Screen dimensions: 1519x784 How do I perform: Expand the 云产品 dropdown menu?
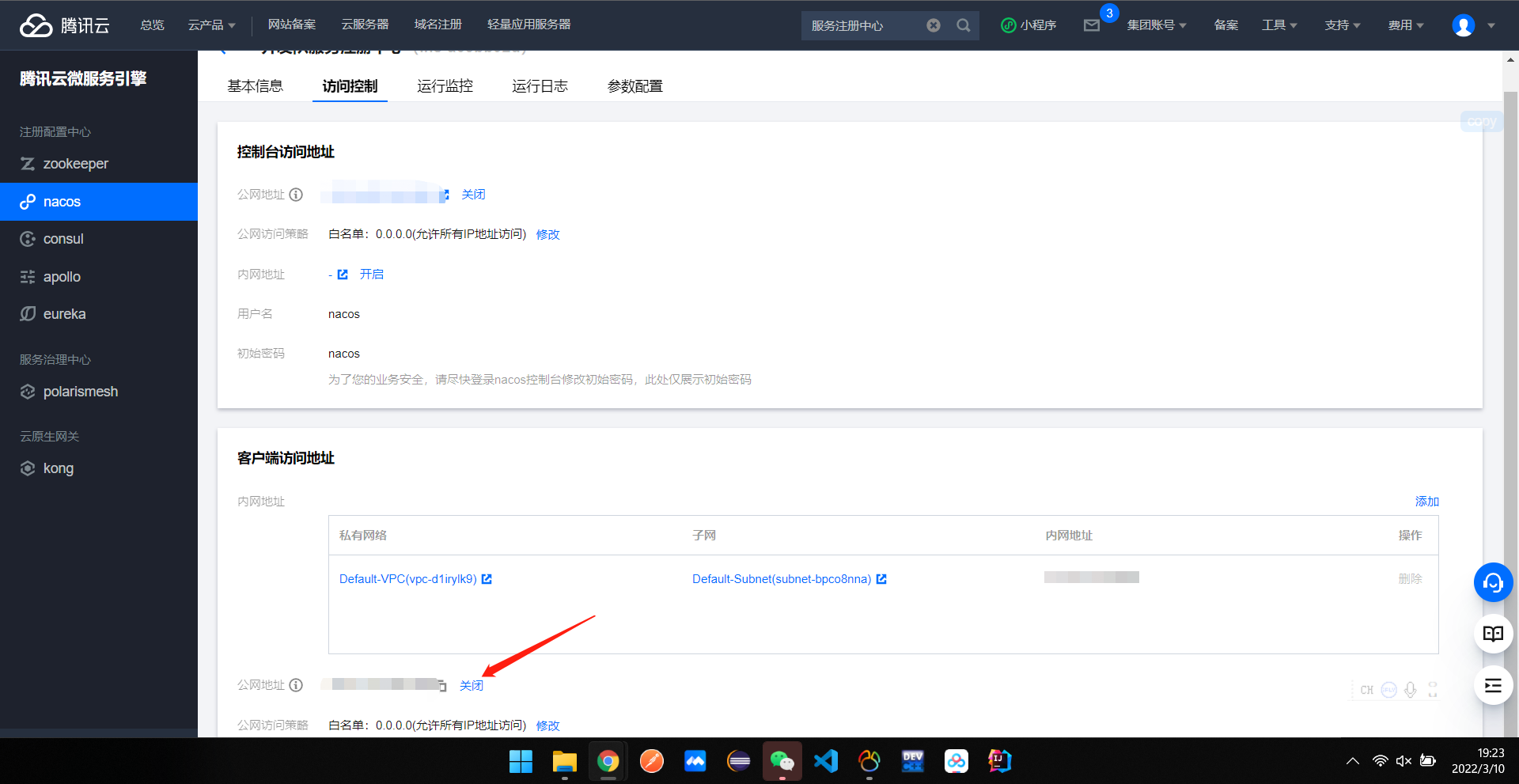[x=211, y=25]
